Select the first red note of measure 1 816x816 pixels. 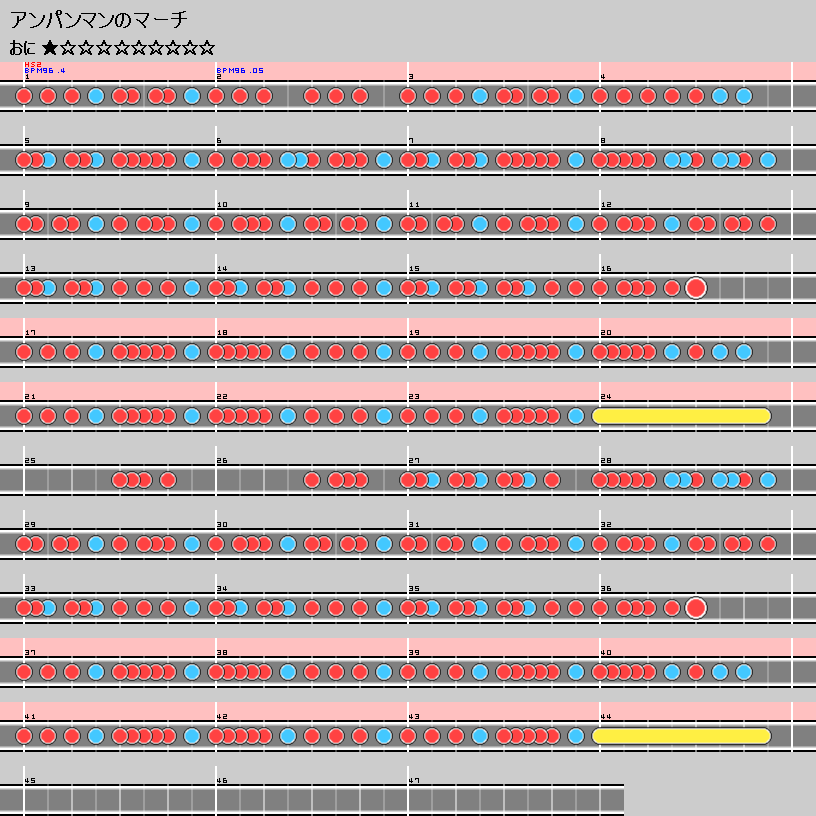[x=24, y=96]
